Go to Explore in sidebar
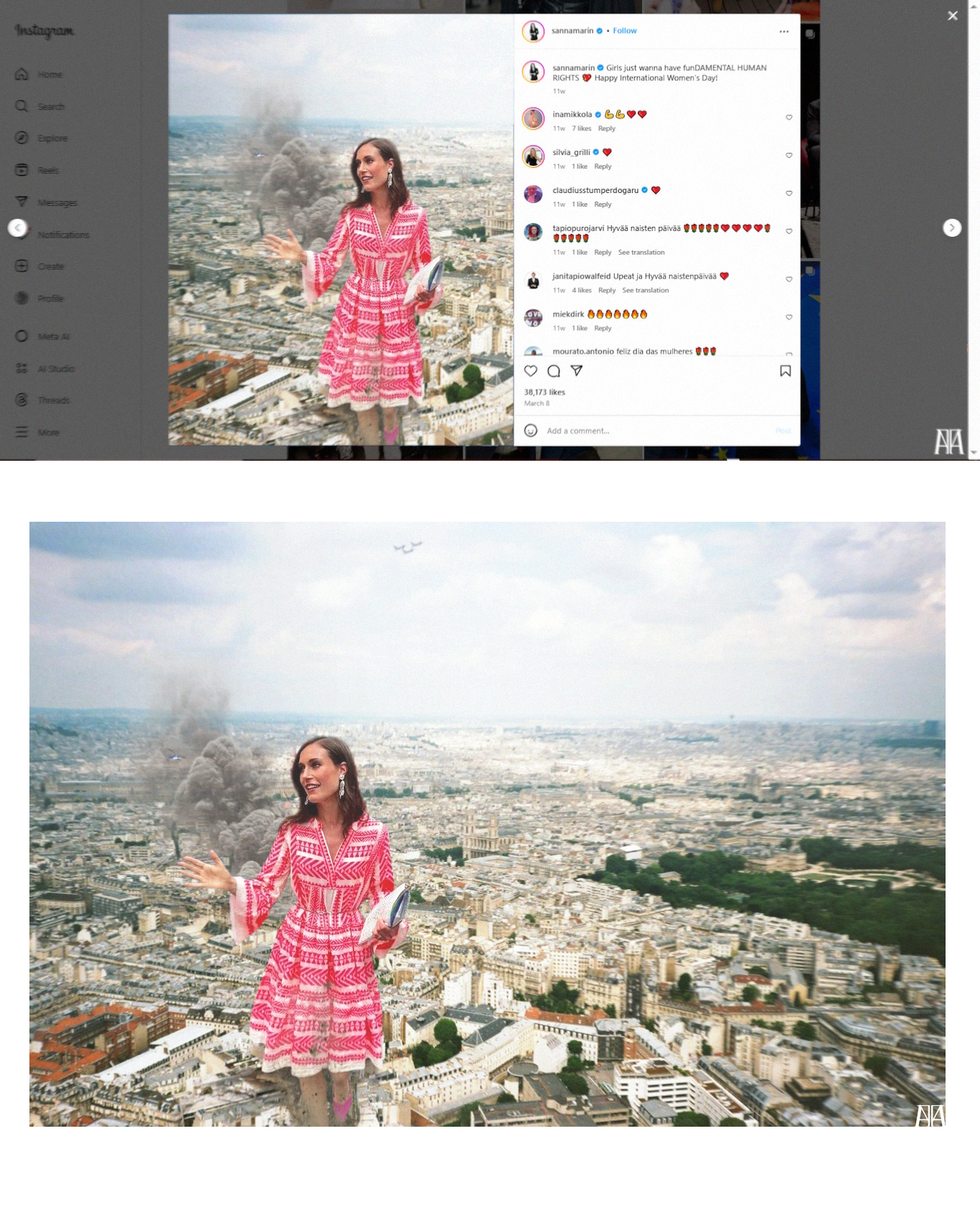Screen dimensions: 980x1220 [x=42, y=138]
